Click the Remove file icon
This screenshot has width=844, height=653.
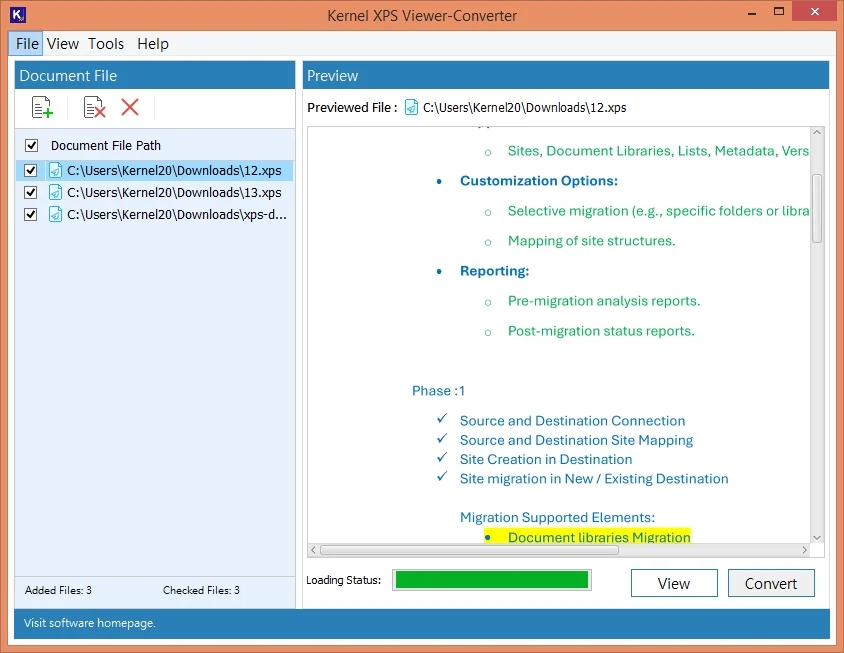point(94,107)
